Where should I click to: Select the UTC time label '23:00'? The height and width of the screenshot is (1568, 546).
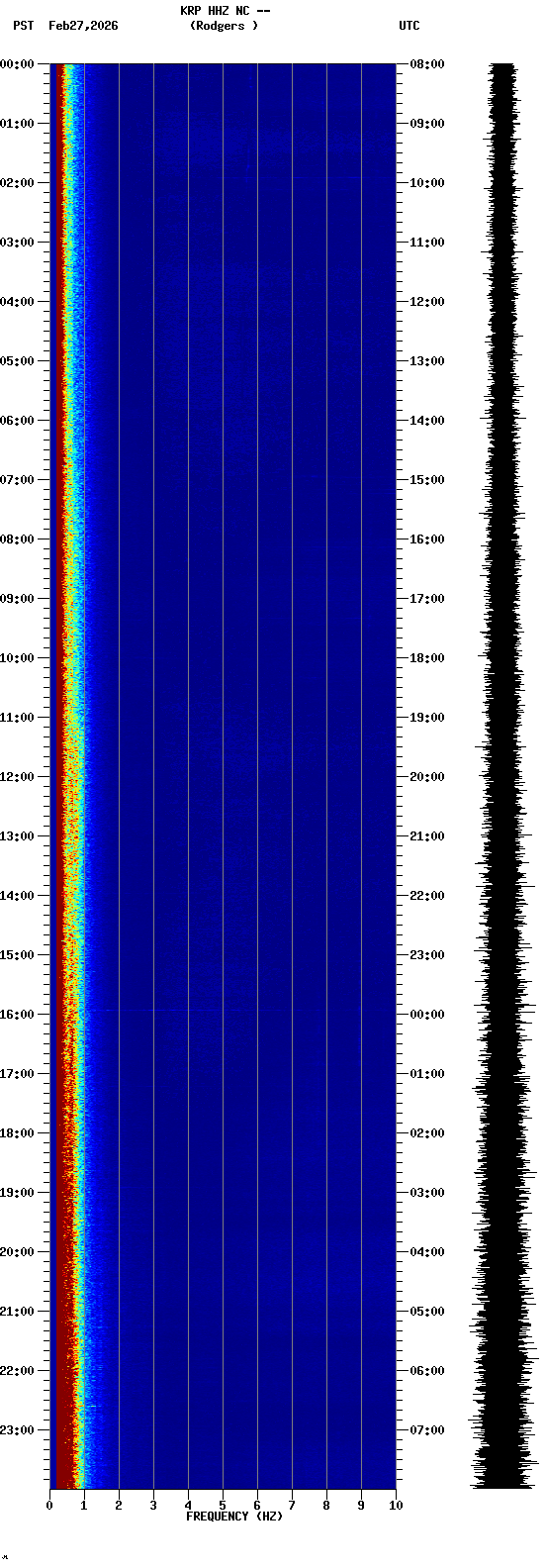click(427, 955)
